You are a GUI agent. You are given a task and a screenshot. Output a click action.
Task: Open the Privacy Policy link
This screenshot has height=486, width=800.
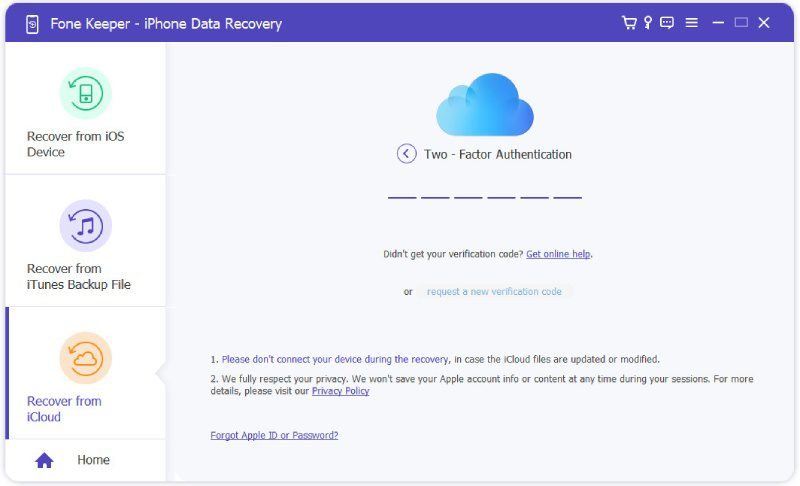(x=340, y=391)
